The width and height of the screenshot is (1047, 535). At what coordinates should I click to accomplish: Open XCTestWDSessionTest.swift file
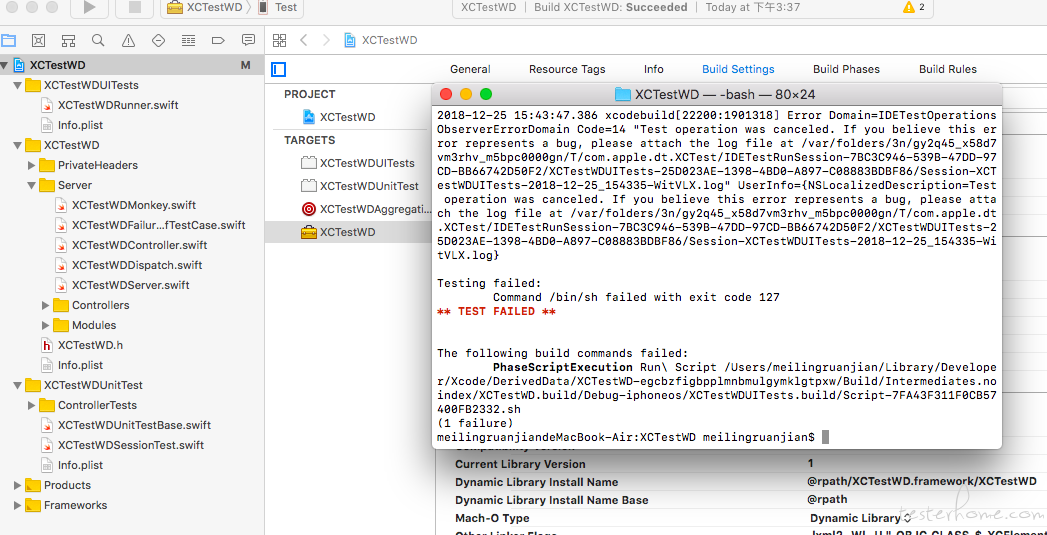(x=131, y=445)
